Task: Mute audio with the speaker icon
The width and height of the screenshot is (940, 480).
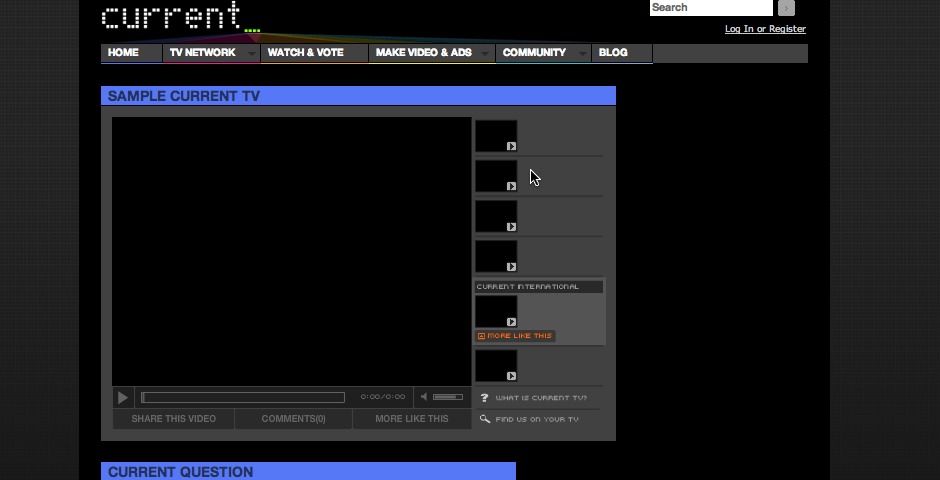Action: point(424,397)
